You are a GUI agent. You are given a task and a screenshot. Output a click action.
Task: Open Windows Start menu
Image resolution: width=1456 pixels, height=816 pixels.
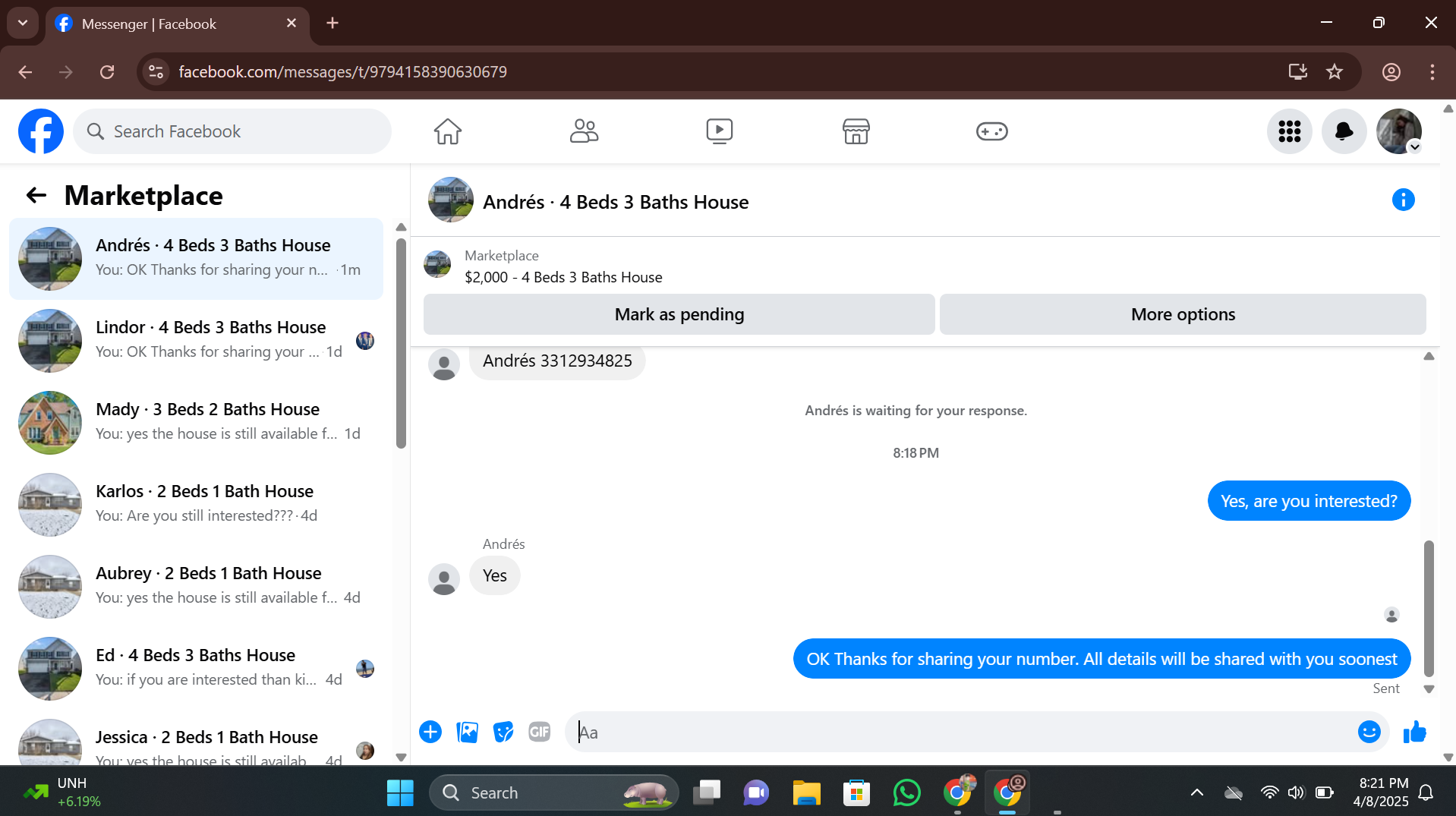[x=400, y=793]
